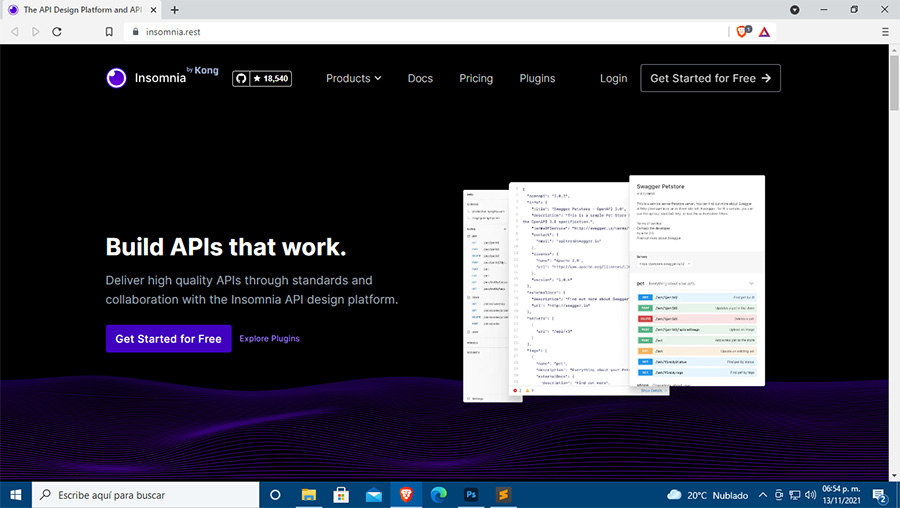Go to the Docs page
The width and height of the screenshot is (900, 508).
point(420,78)
